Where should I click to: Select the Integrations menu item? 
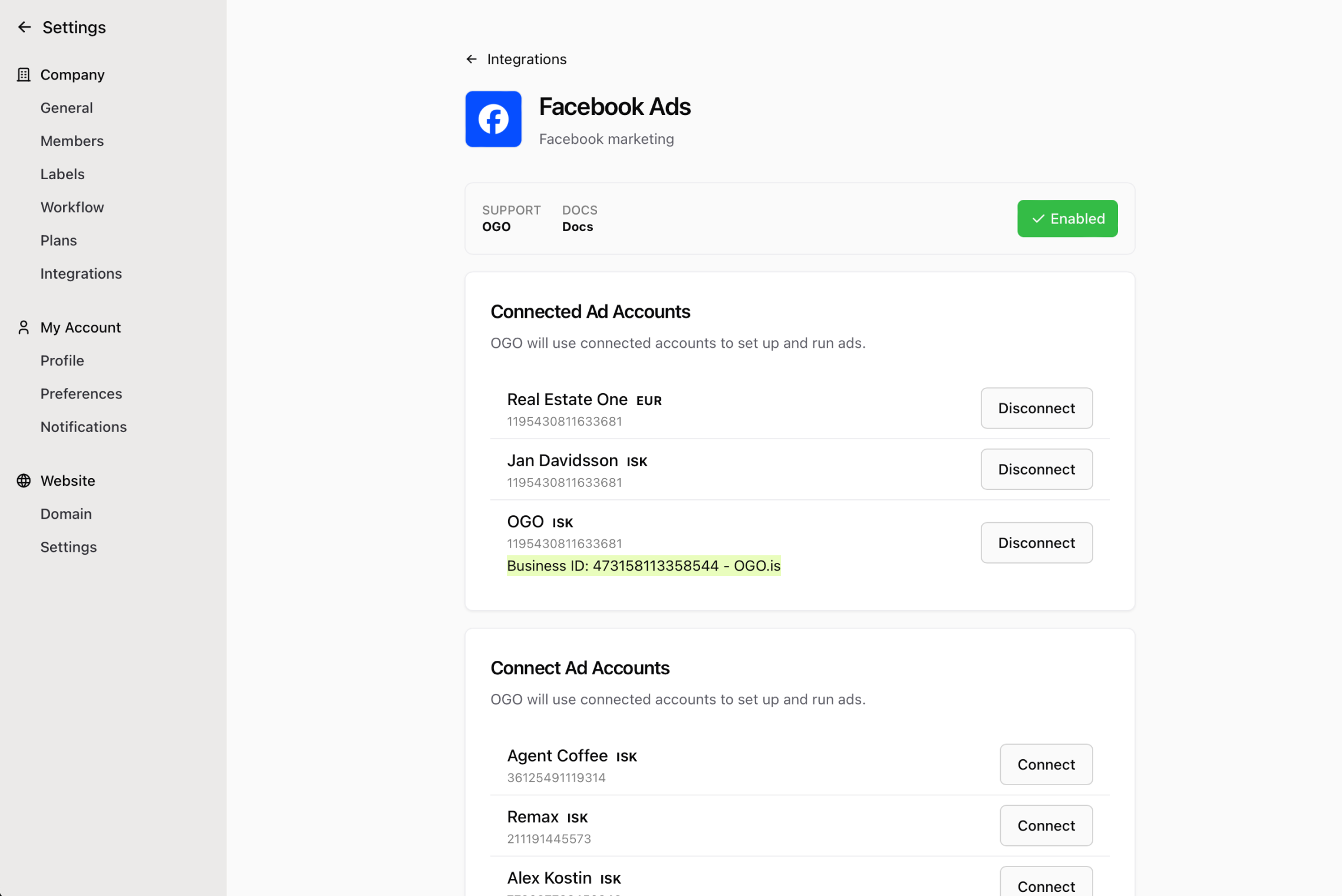[x=80, y=273]
